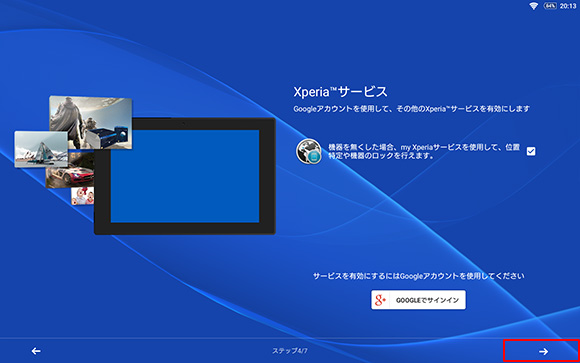Tap the Wi-Fi status icon

533,6
